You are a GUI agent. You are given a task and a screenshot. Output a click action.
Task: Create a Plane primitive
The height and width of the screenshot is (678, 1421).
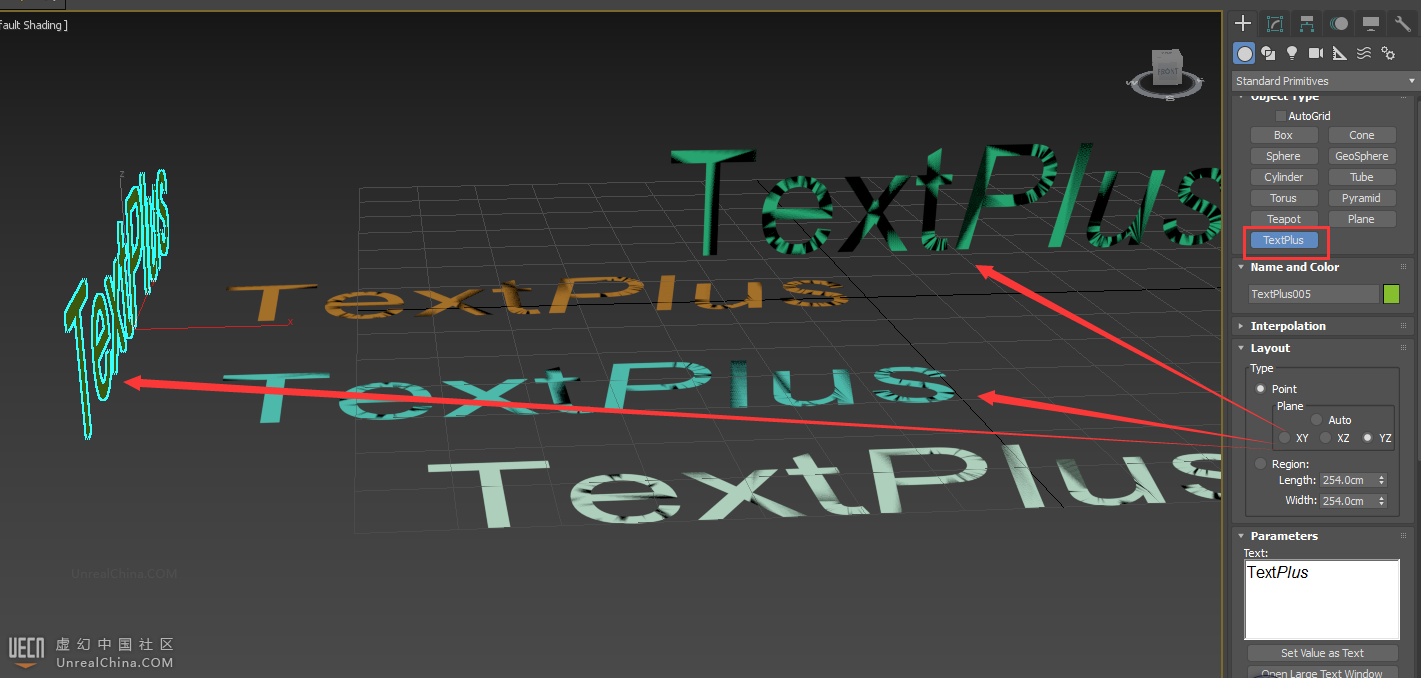1362,219
